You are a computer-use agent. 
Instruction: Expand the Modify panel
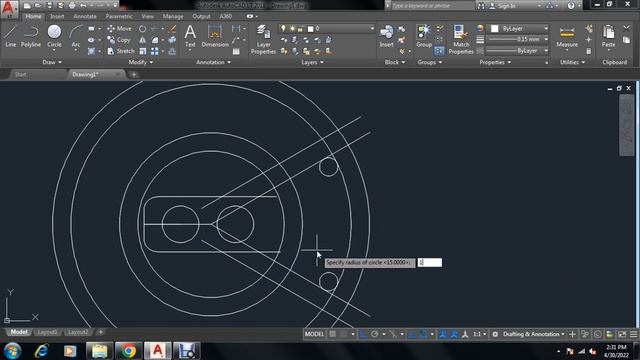coord(141,62)
